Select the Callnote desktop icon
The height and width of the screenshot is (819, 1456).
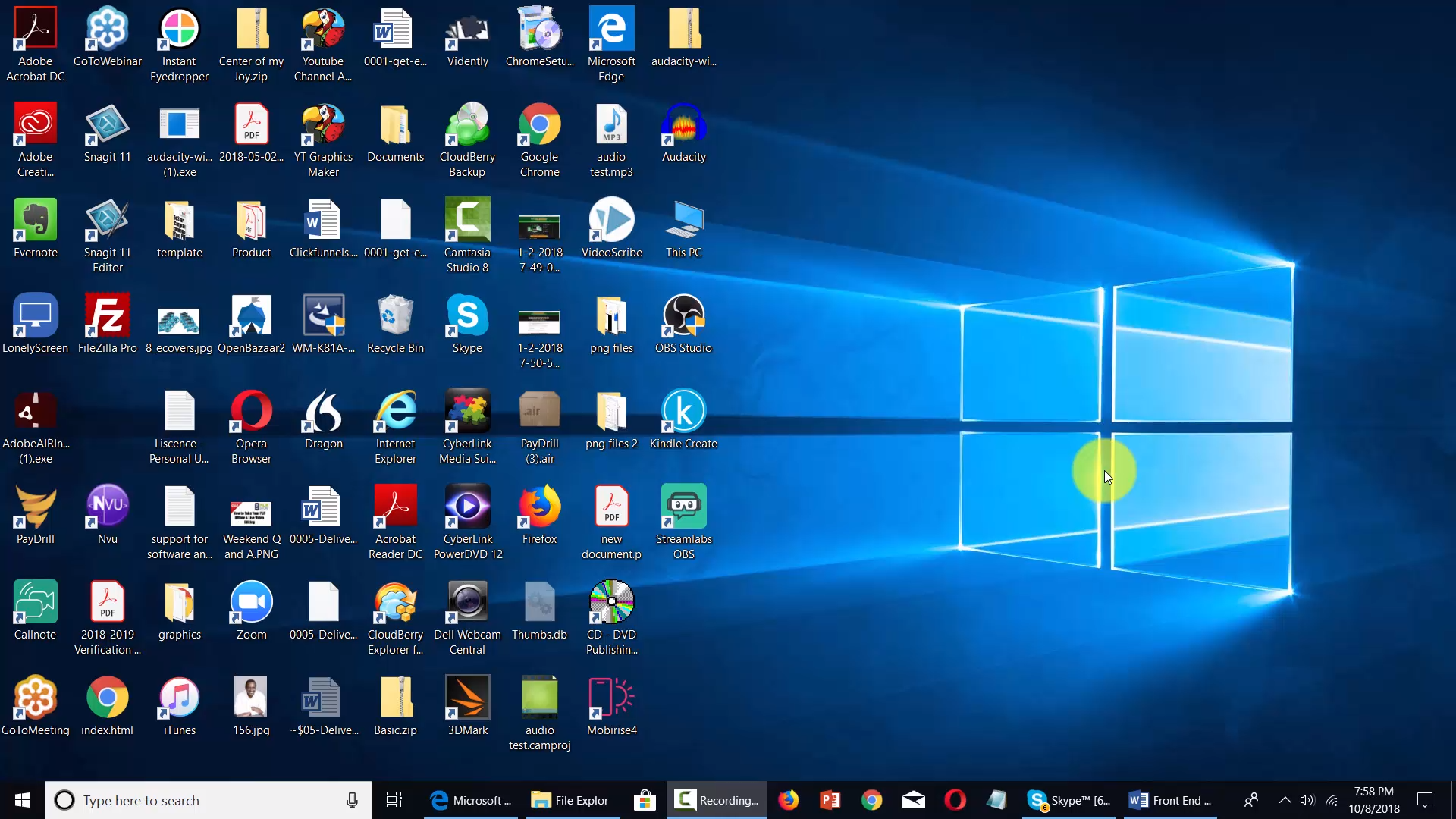(x=35, y=610)
